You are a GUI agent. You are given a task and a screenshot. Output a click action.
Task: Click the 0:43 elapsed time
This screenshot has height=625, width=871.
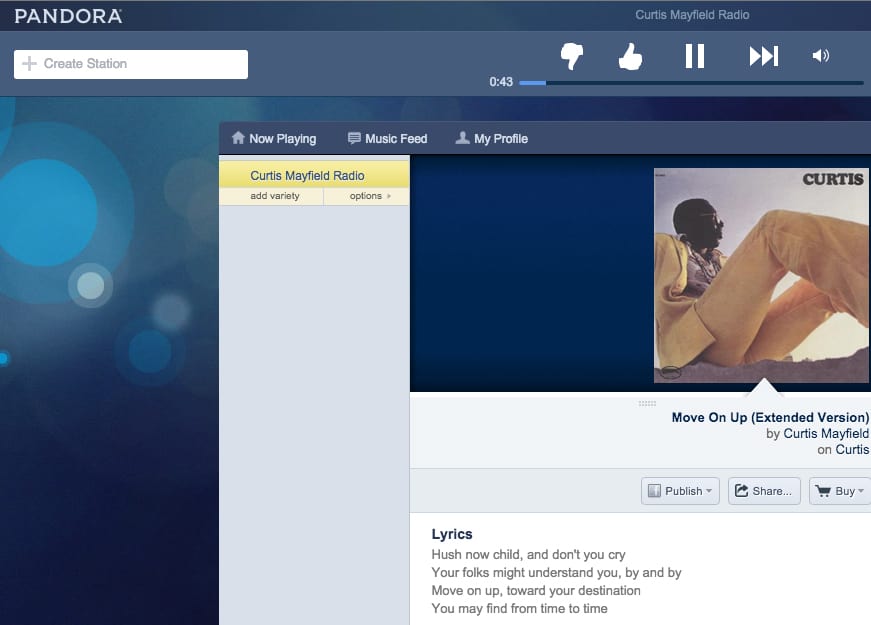[500, 82]
